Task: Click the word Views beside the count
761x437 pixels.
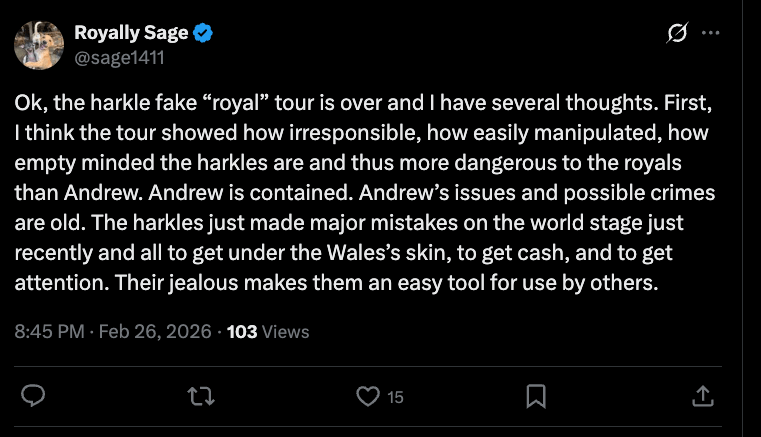Action: [286, 332]
